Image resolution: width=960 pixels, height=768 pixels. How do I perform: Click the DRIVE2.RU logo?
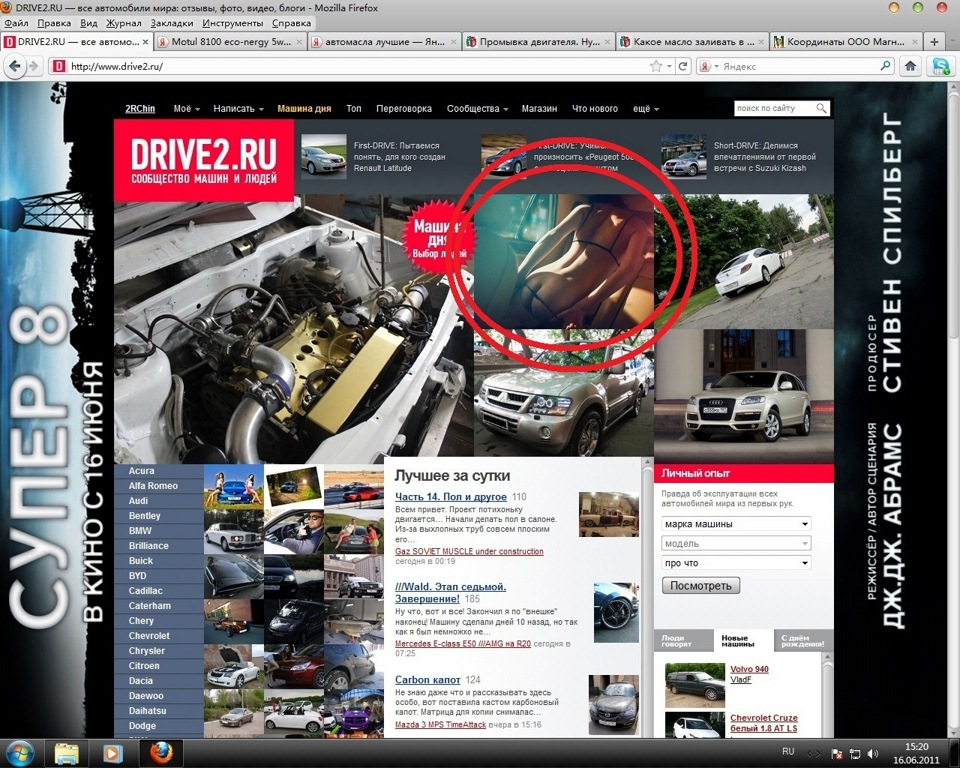pyautogui.click(x=204, y=160)
